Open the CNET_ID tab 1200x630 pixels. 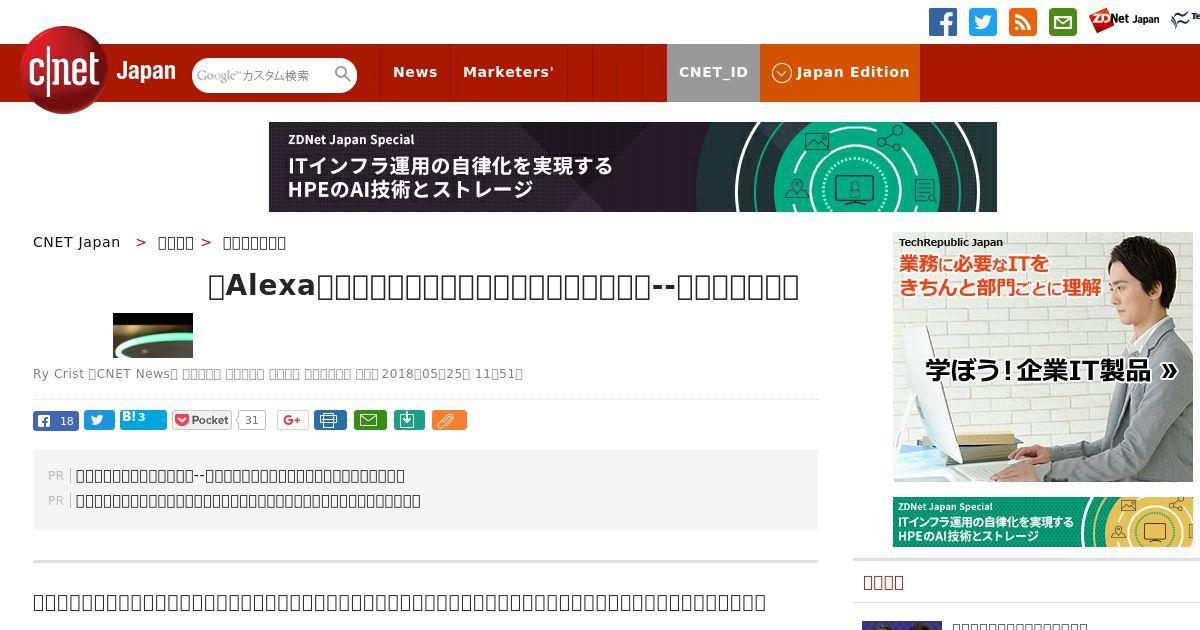[x=713, y=72]
